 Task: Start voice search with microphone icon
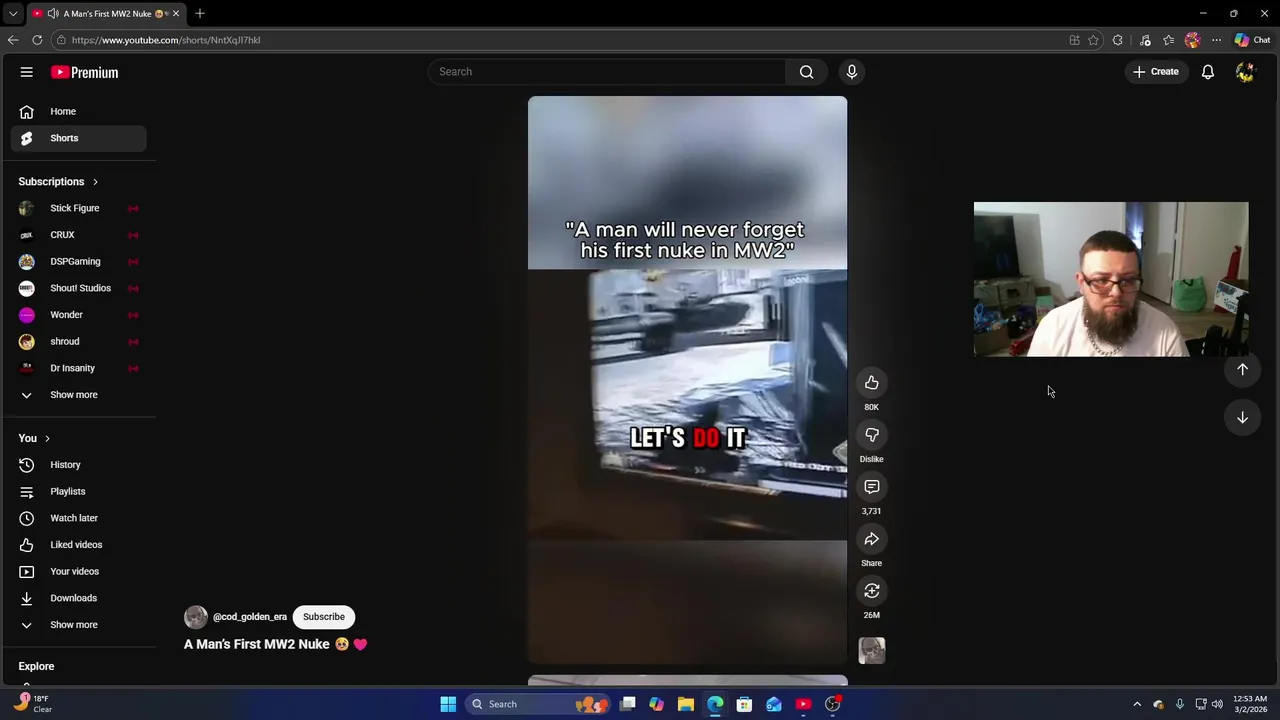click(852, 72)
